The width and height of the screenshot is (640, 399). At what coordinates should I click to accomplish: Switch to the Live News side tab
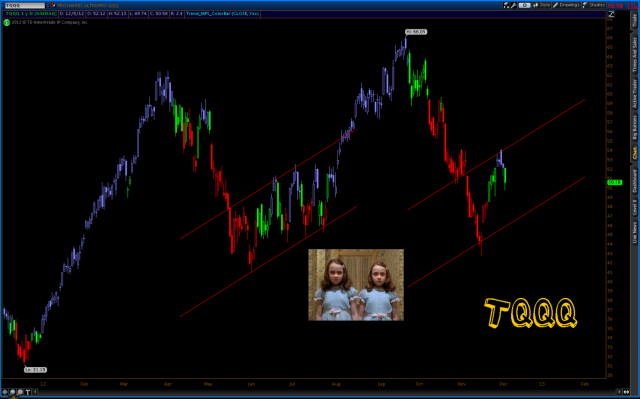[634, 233]
